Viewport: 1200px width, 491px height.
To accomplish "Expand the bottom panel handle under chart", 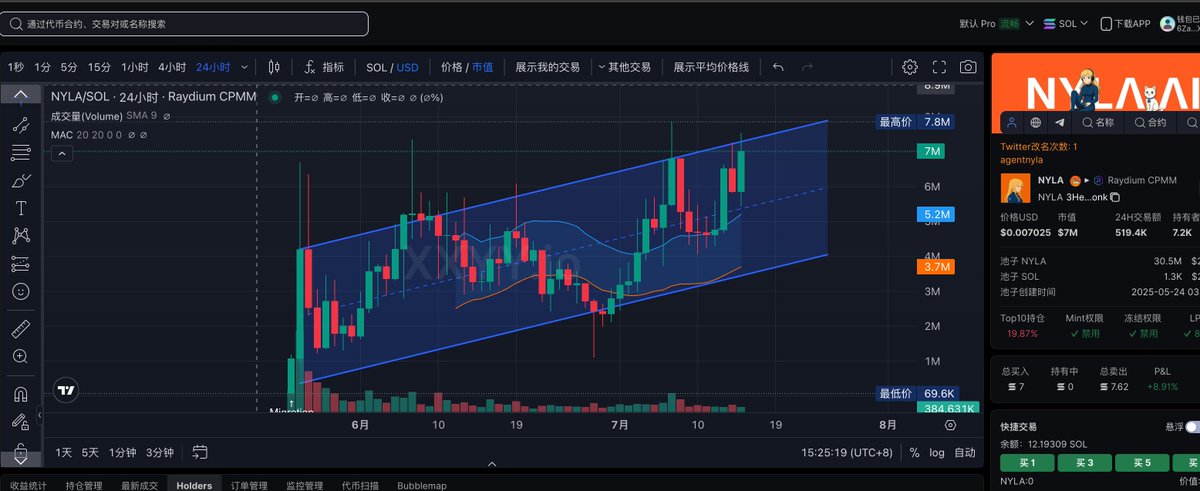I will 491,465.
